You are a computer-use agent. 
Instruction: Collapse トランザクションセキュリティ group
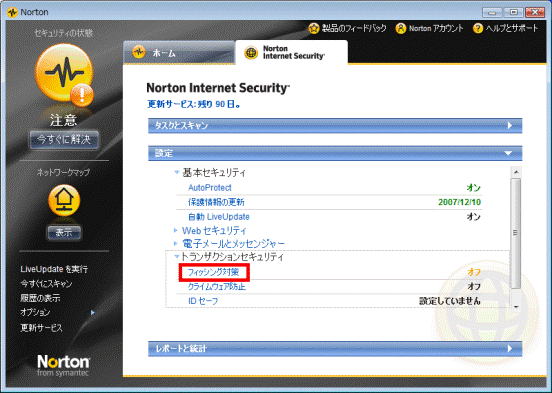(x=177, y=257)
